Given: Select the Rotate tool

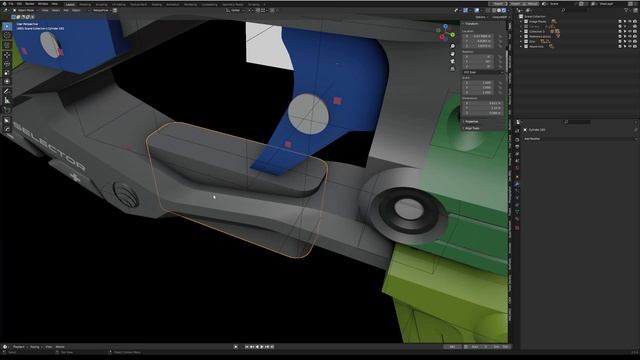Looking at the screenshot, I should [7, 64].
